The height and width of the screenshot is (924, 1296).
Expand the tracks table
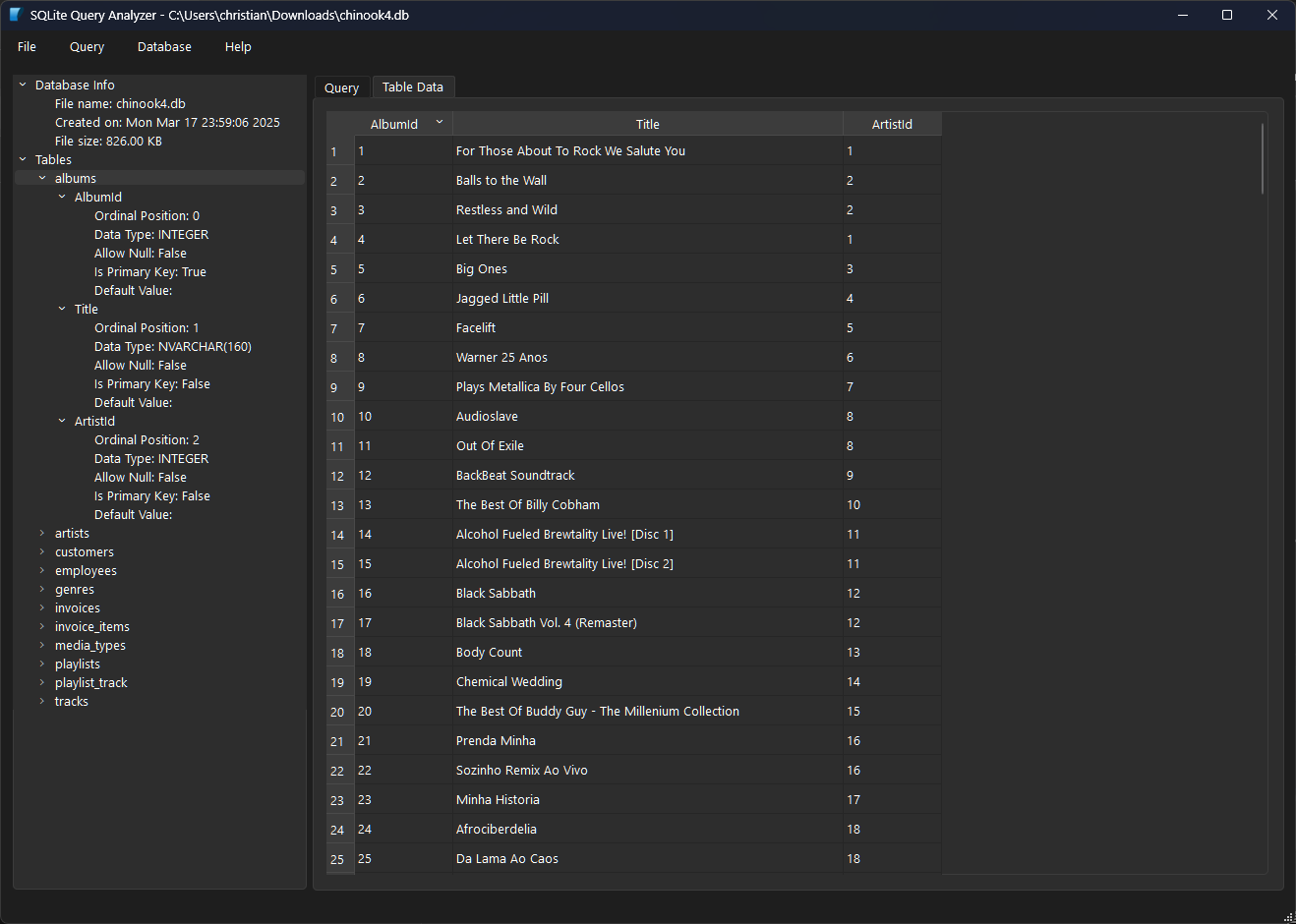click(x=42, y=701)
